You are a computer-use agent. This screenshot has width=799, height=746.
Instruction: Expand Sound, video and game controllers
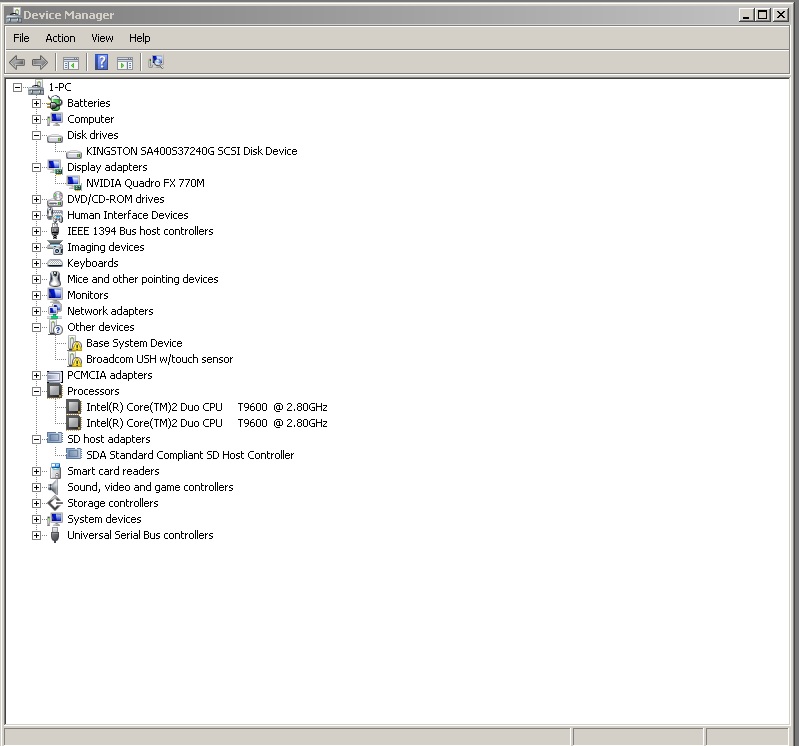point(36,487)
